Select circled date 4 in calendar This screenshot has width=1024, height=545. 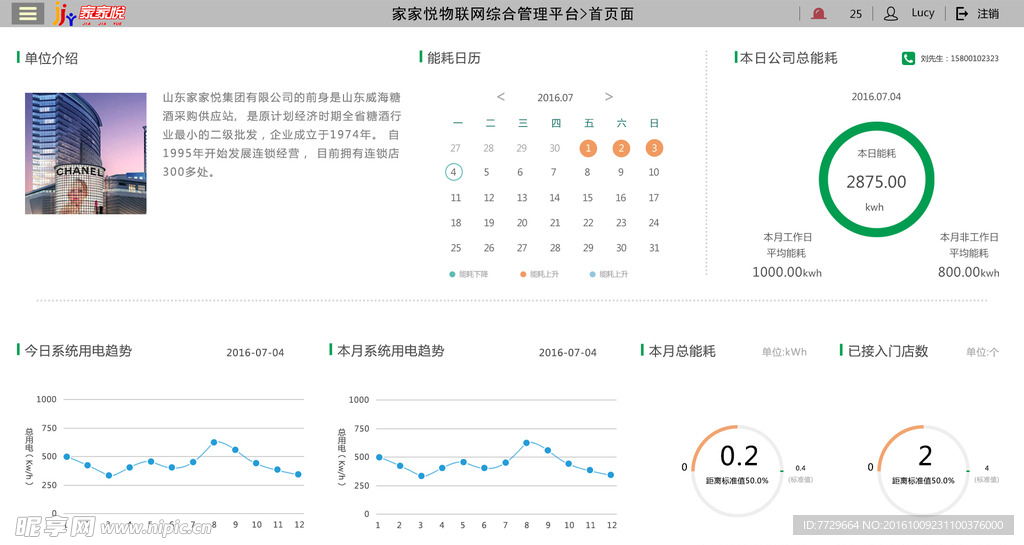pos(454,172)
